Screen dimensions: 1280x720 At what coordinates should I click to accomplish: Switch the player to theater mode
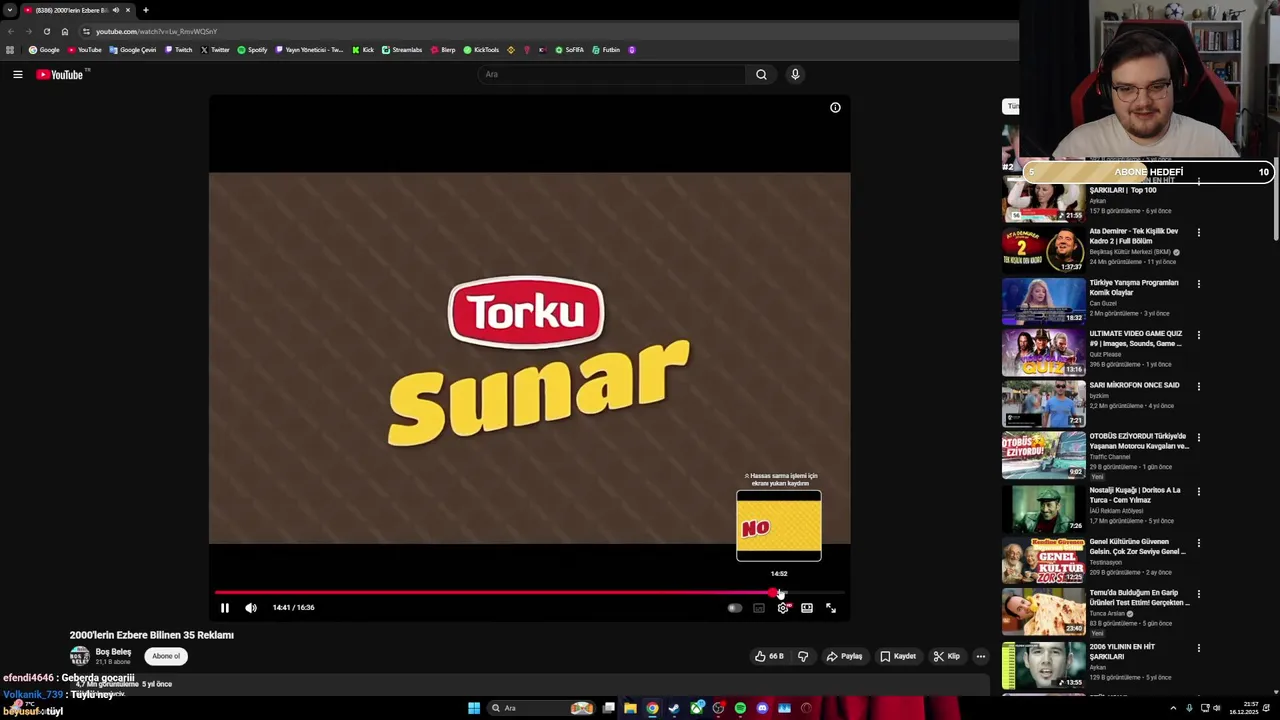[807, 608]
